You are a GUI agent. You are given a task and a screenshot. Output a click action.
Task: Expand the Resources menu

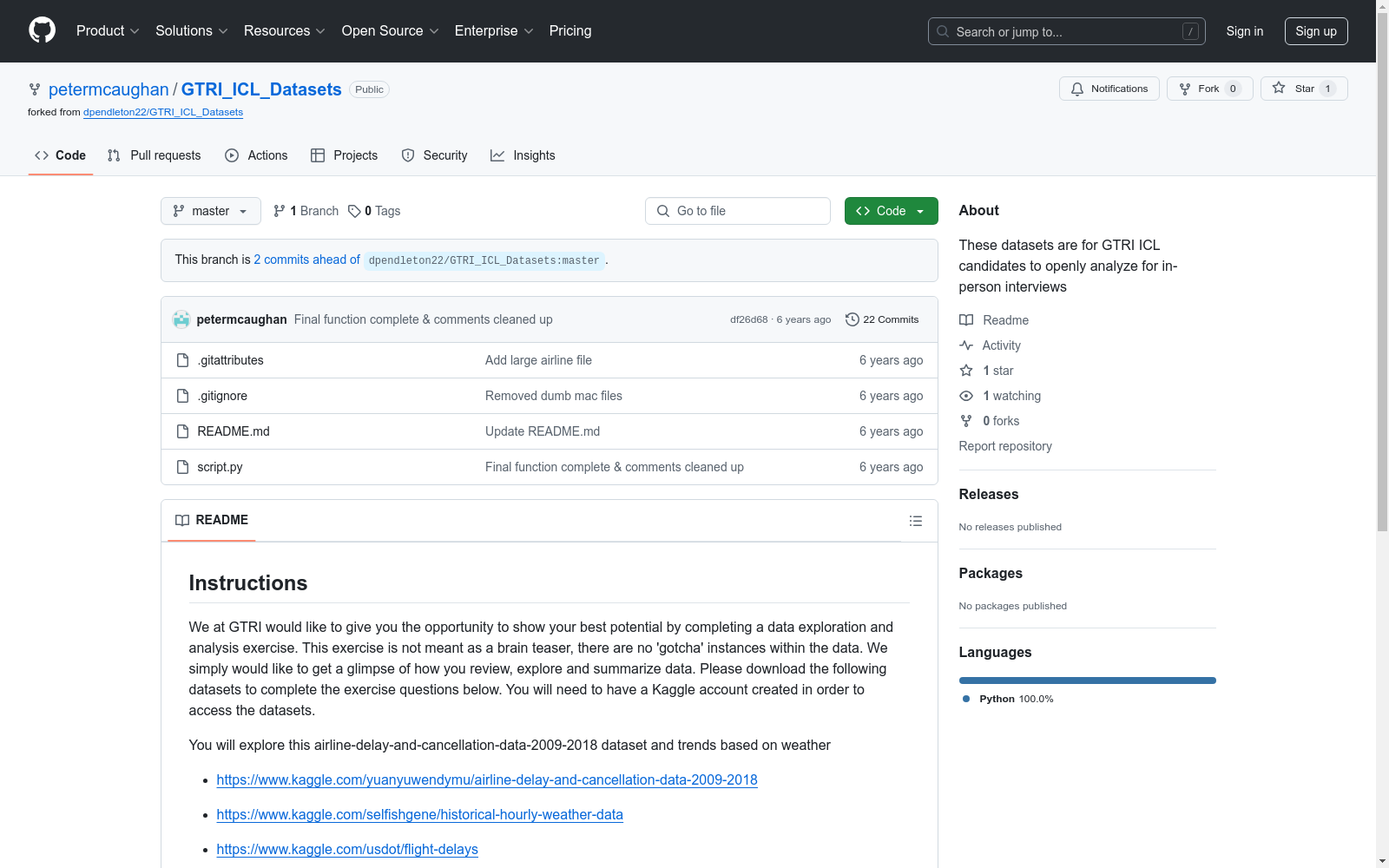pos(285,30)
